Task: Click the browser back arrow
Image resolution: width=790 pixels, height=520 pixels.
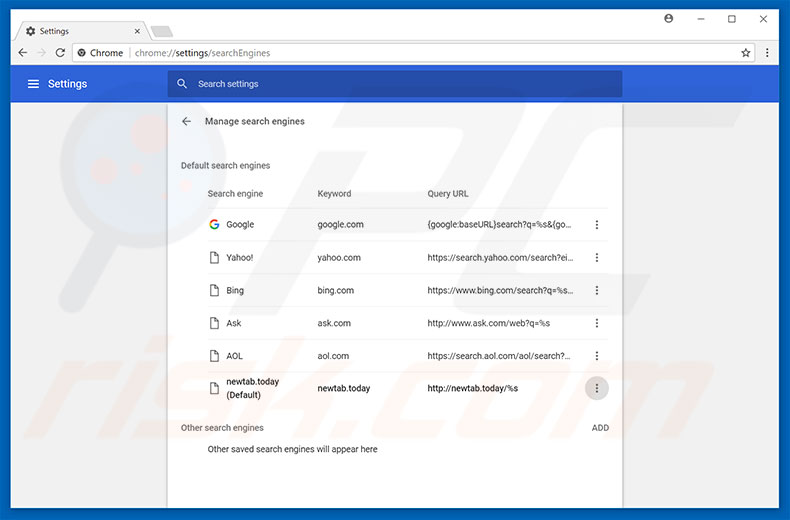Action: point(23,52)
